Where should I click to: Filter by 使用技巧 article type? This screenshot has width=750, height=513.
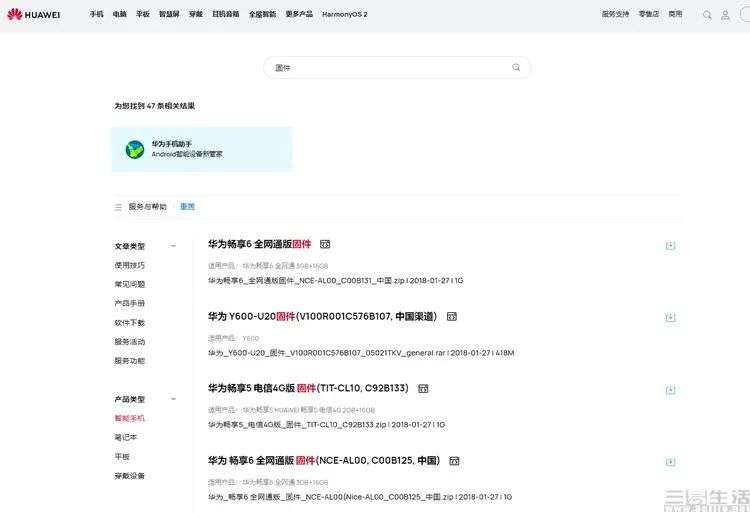click(x=130, y=265)
